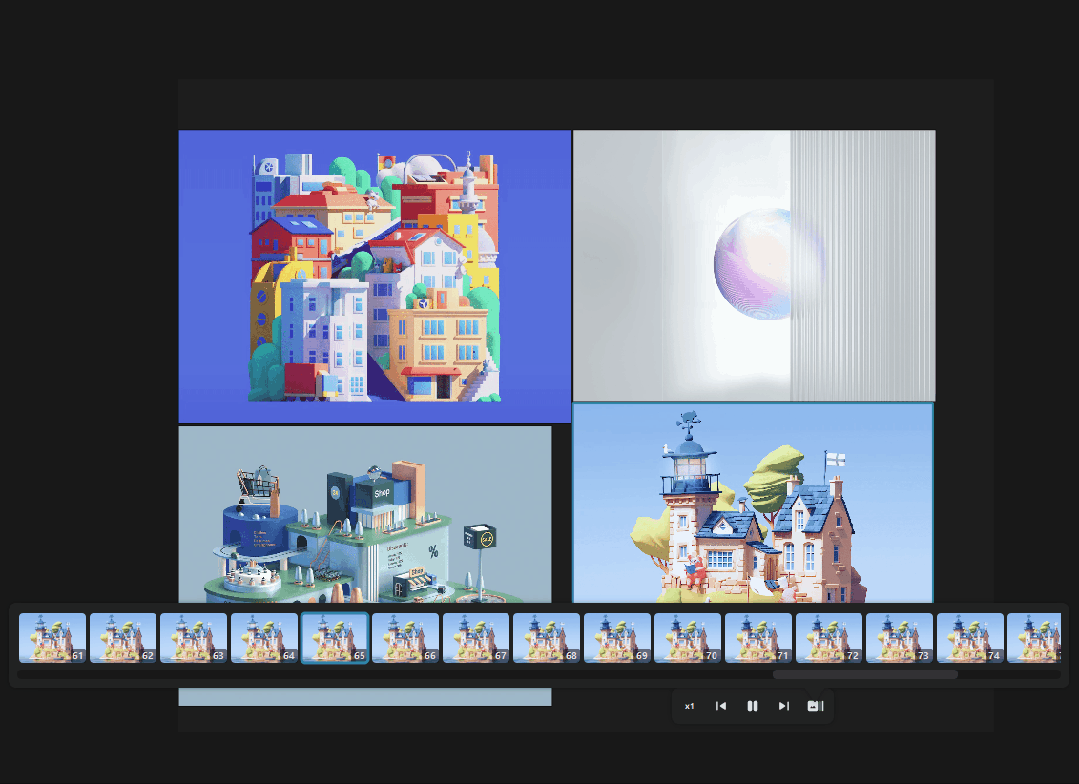
Task: Select frame 63 thumbnail
Action: click(193, 638)
